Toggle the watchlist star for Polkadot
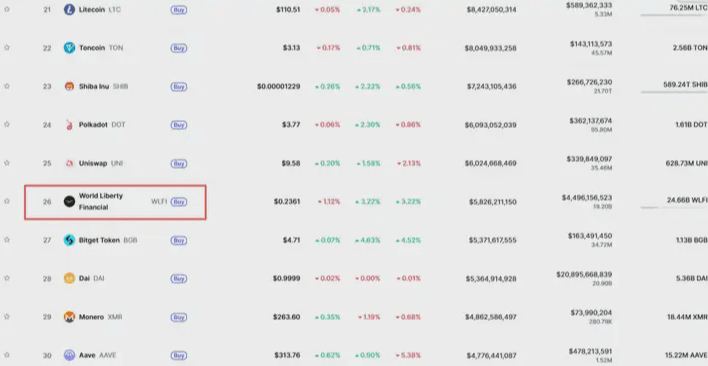The width and height of the screenshot is (708, 366). pyautogui.click(x=7, y=124)
